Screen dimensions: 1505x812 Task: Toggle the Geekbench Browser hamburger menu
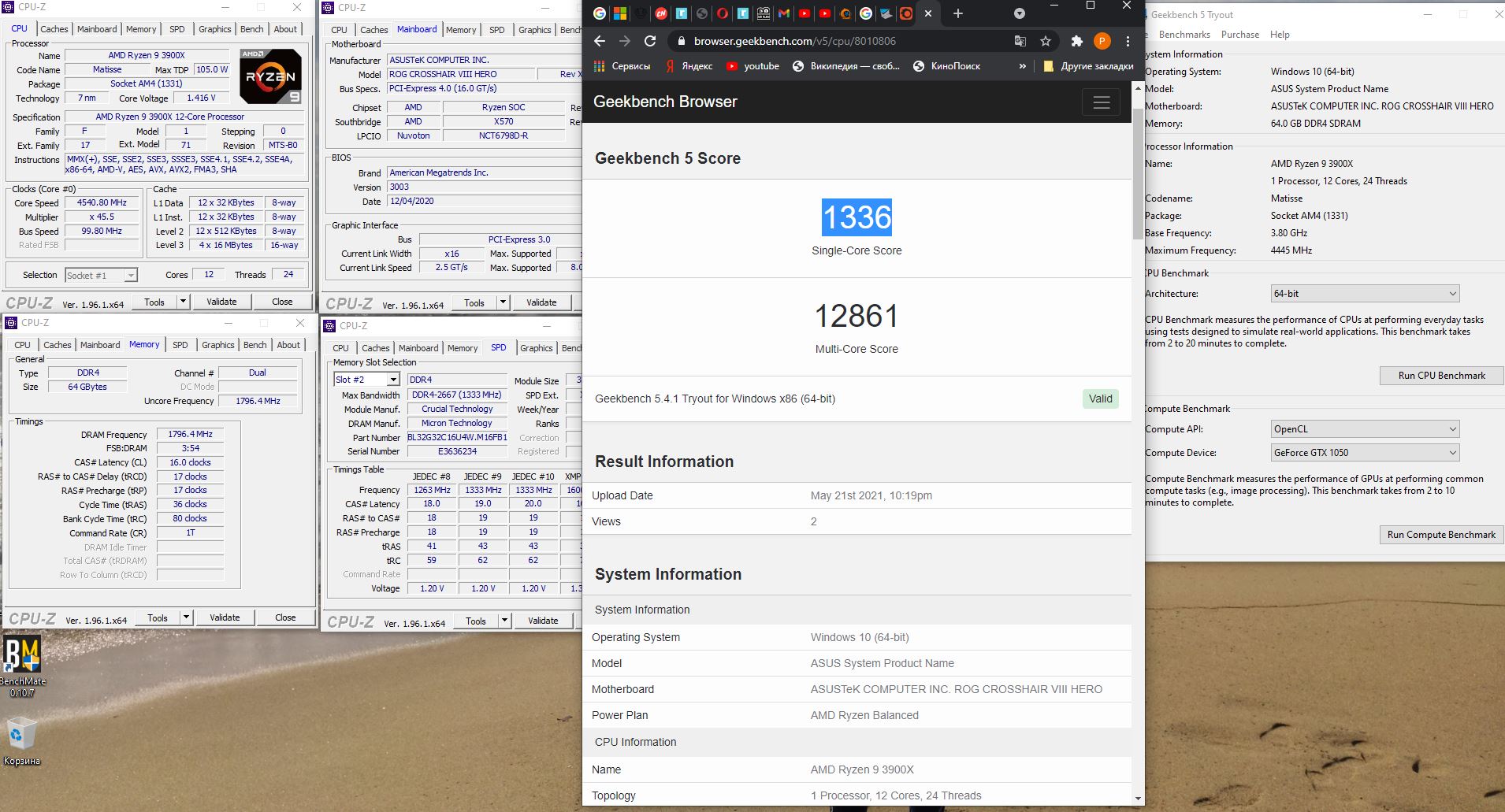click(x=1101, y=102)
